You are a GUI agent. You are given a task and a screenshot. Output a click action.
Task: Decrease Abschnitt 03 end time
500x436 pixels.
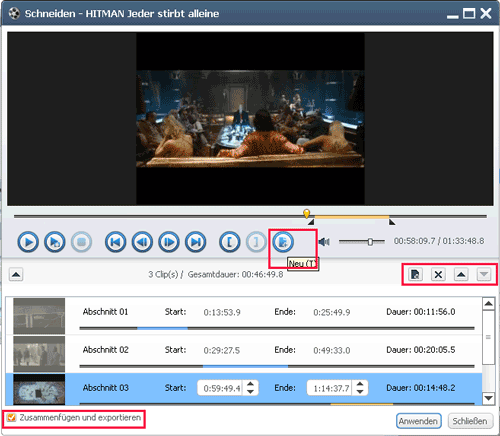coord(360,392)
